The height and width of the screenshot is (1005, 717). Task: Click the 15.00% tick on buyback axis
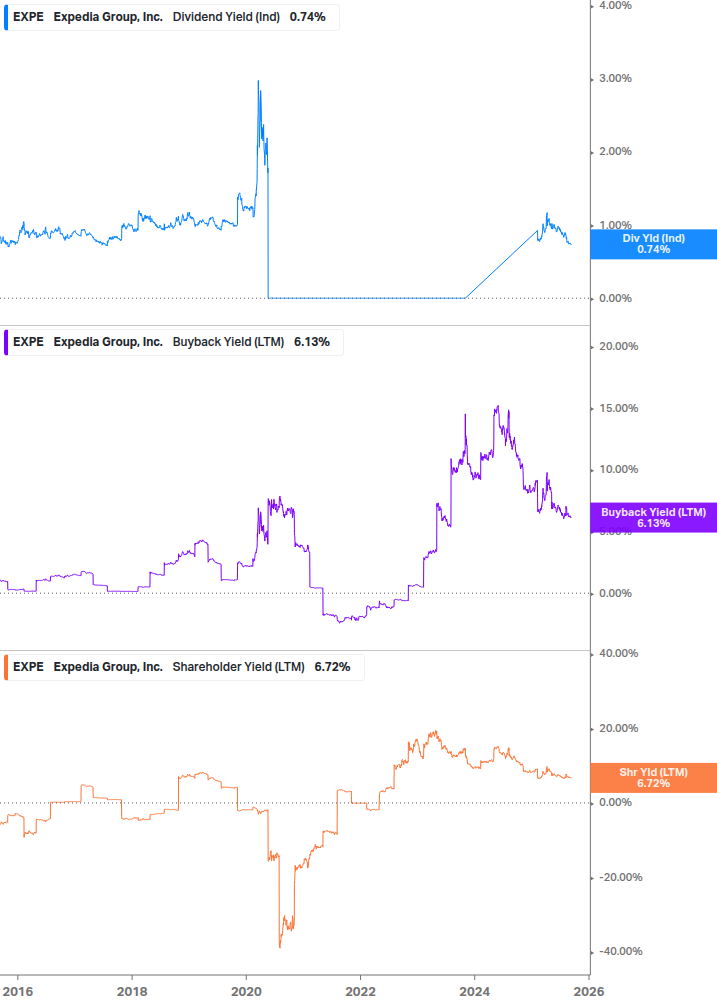pos(618,408)
